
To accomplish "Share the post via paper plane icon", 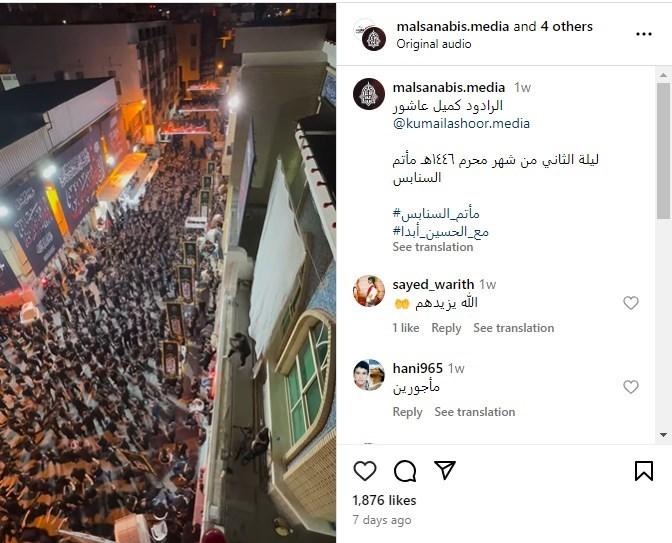I will (444, 470).
